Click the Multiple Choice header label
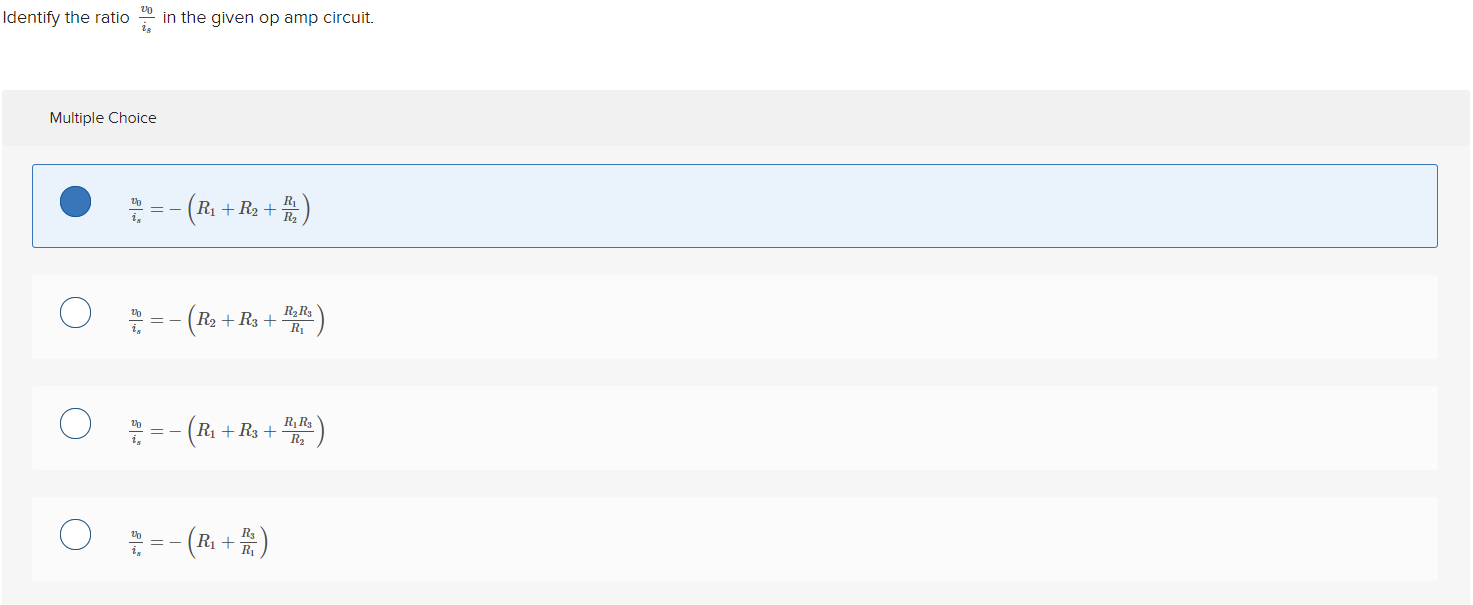This screenshot has height=605, width=1473. pyautogui.click(x=103, y=117)
